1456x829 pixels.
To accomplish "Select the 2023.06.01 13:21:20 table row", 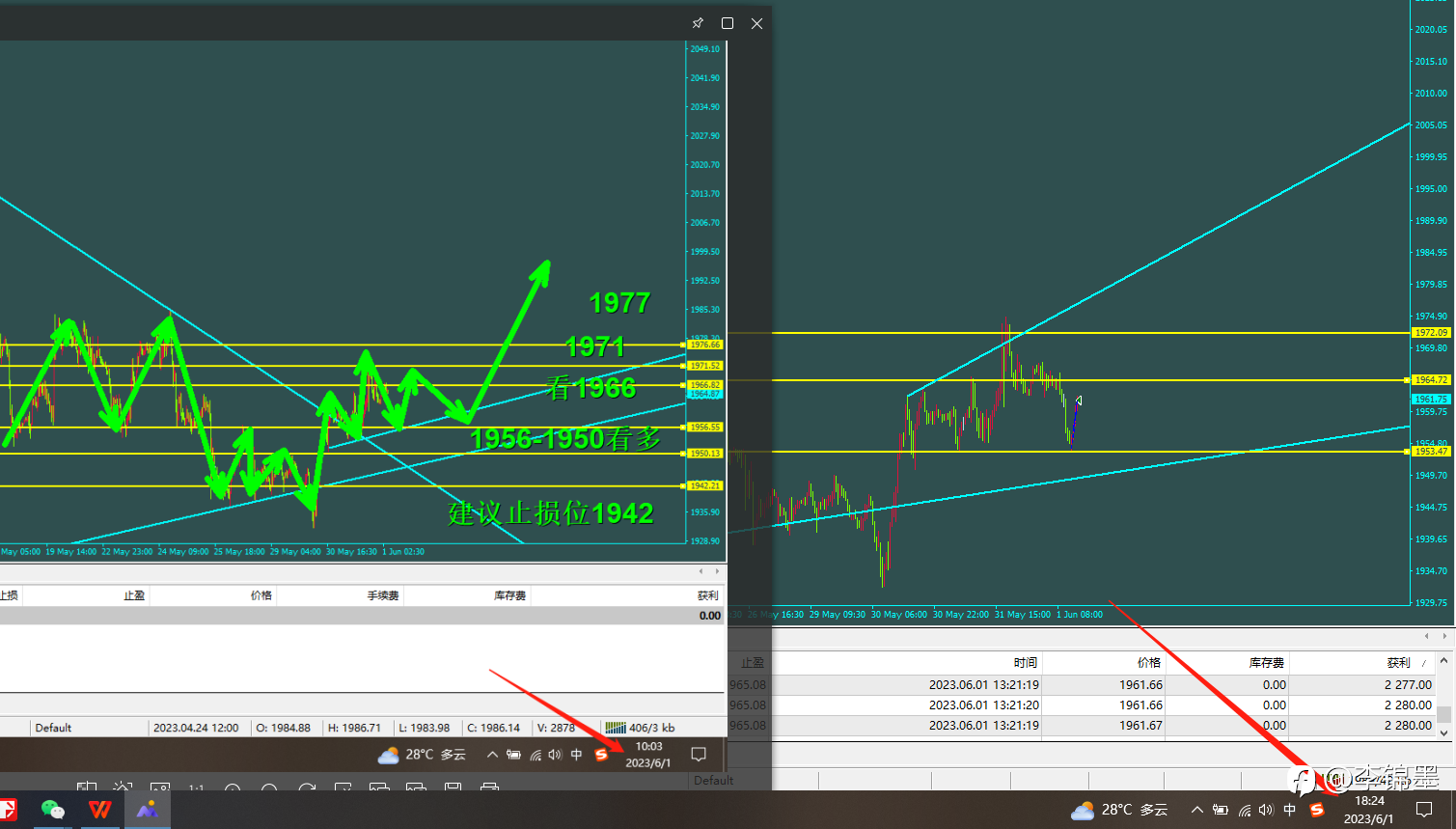I will coord(1081,705).
